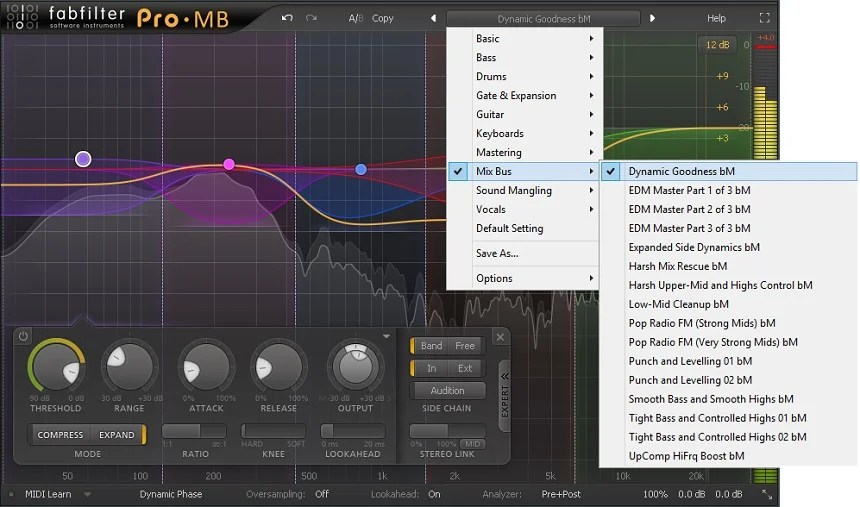Expand the Drums presets submenu

coord(525,76)
